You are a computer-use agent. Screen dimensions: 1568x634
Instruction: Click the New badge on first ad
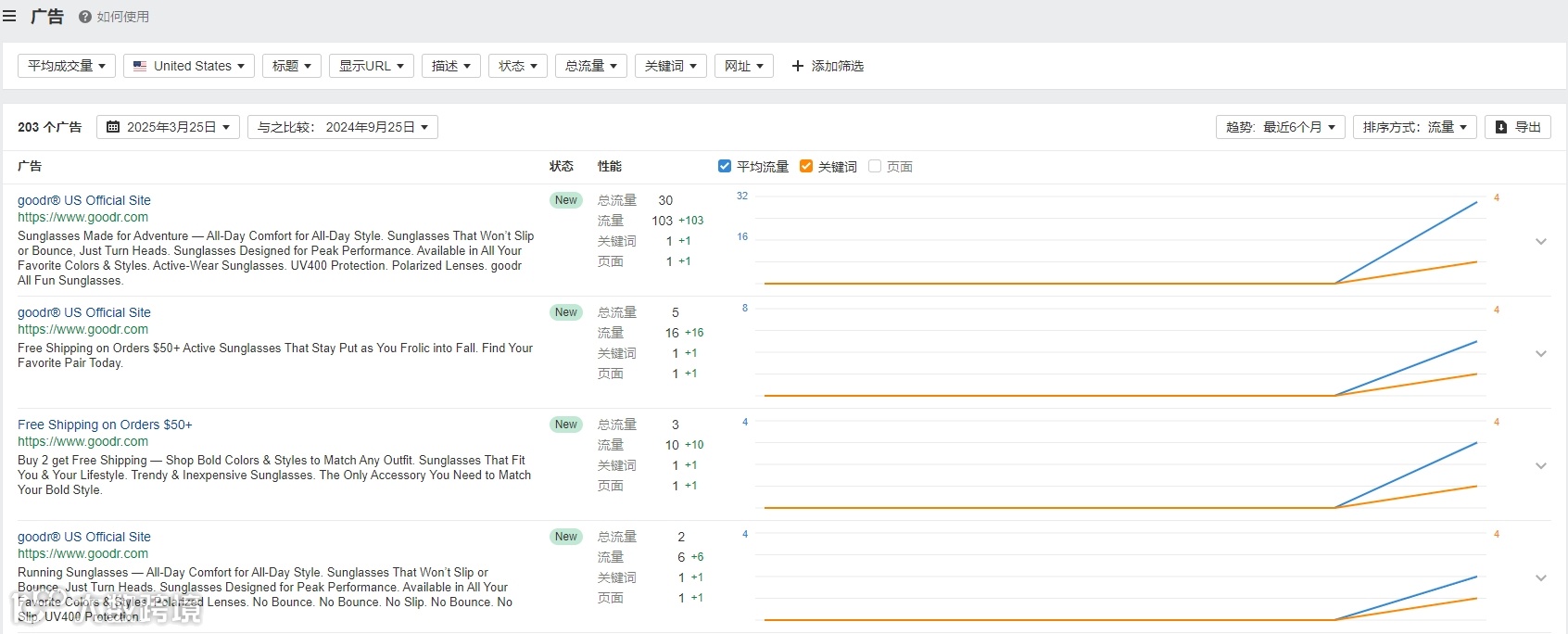pos(565,200)
